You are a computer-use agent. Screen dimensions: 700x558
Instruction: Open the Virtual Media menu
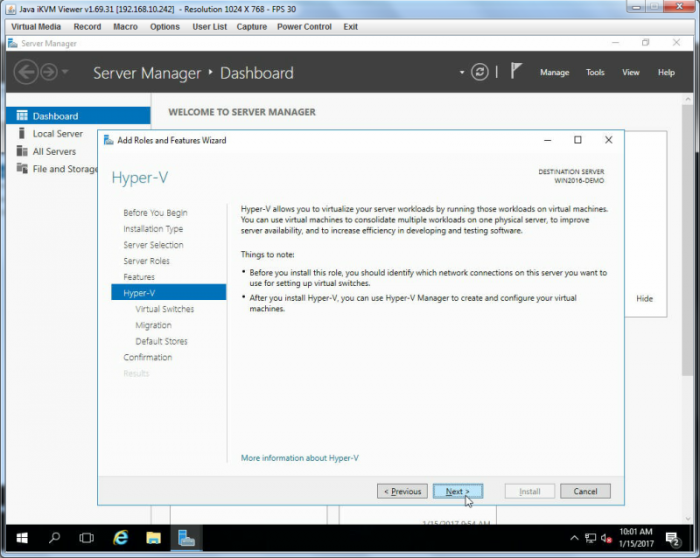point(36,27)
